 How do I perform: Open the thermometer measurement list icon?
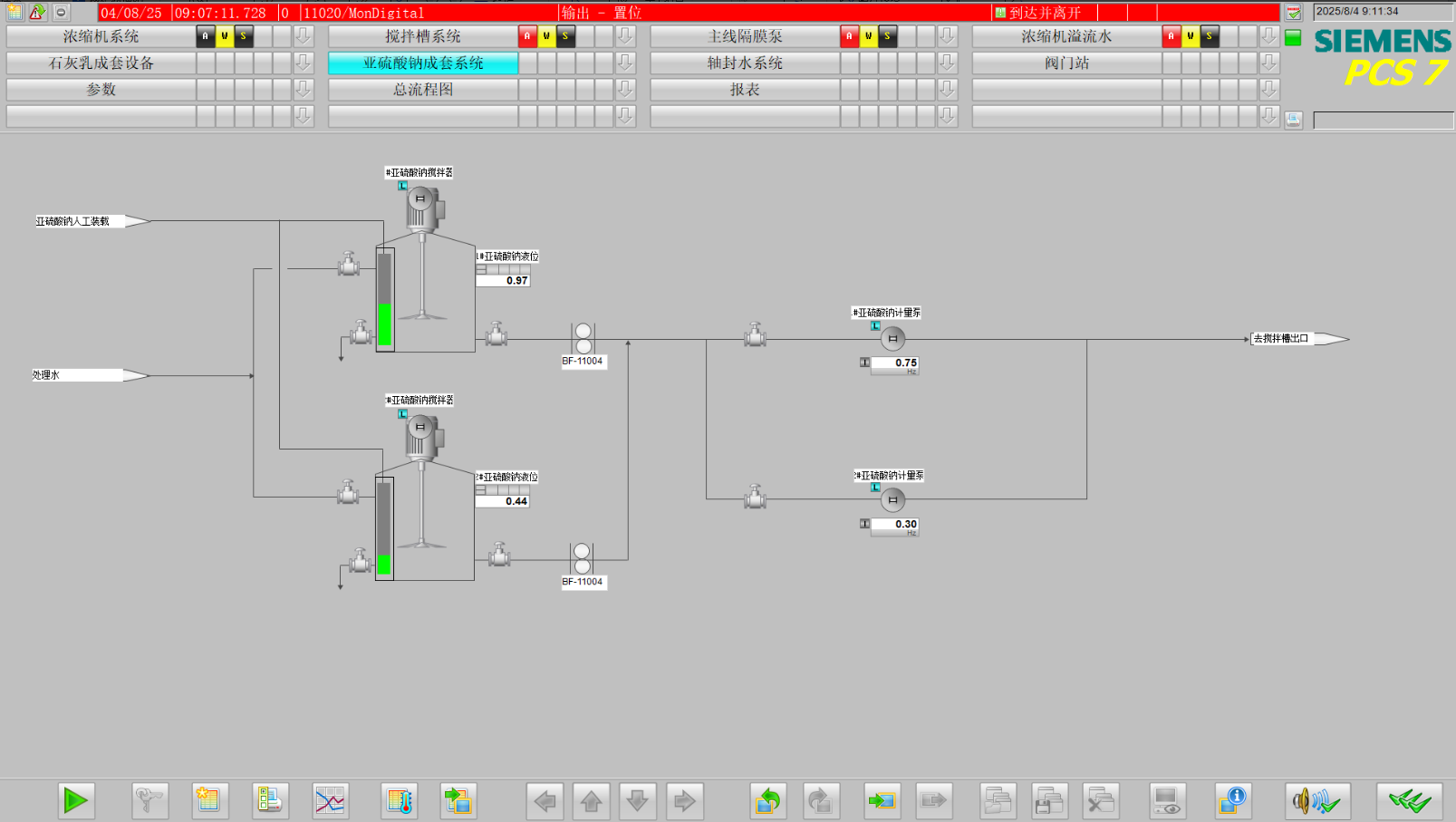399,800
